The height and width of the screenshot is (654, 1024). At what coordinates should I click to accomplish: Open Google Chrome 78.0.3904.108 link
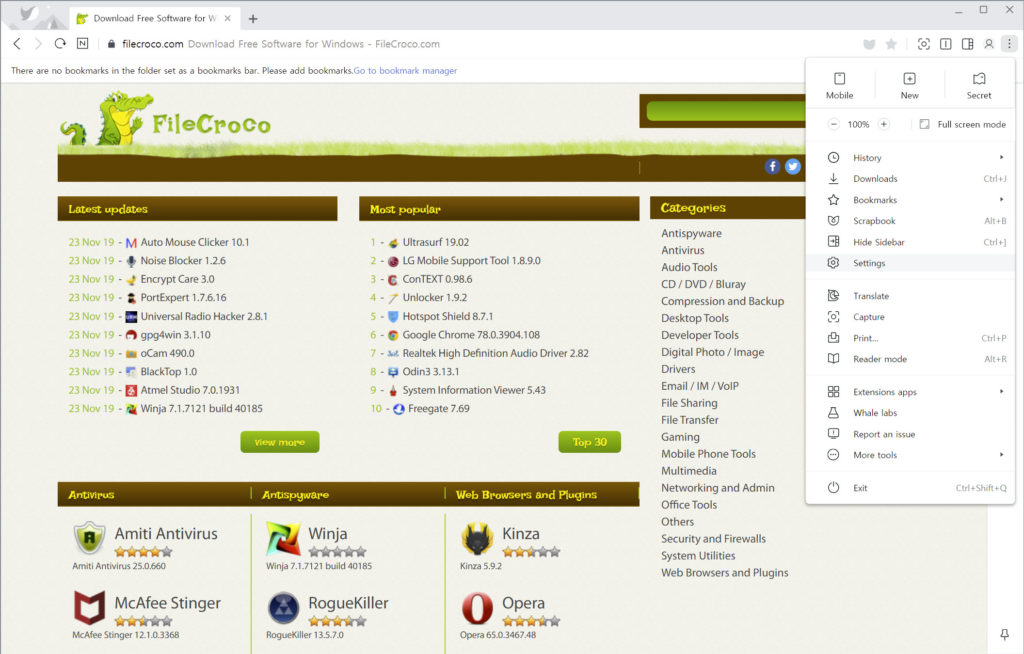[471, 335]
